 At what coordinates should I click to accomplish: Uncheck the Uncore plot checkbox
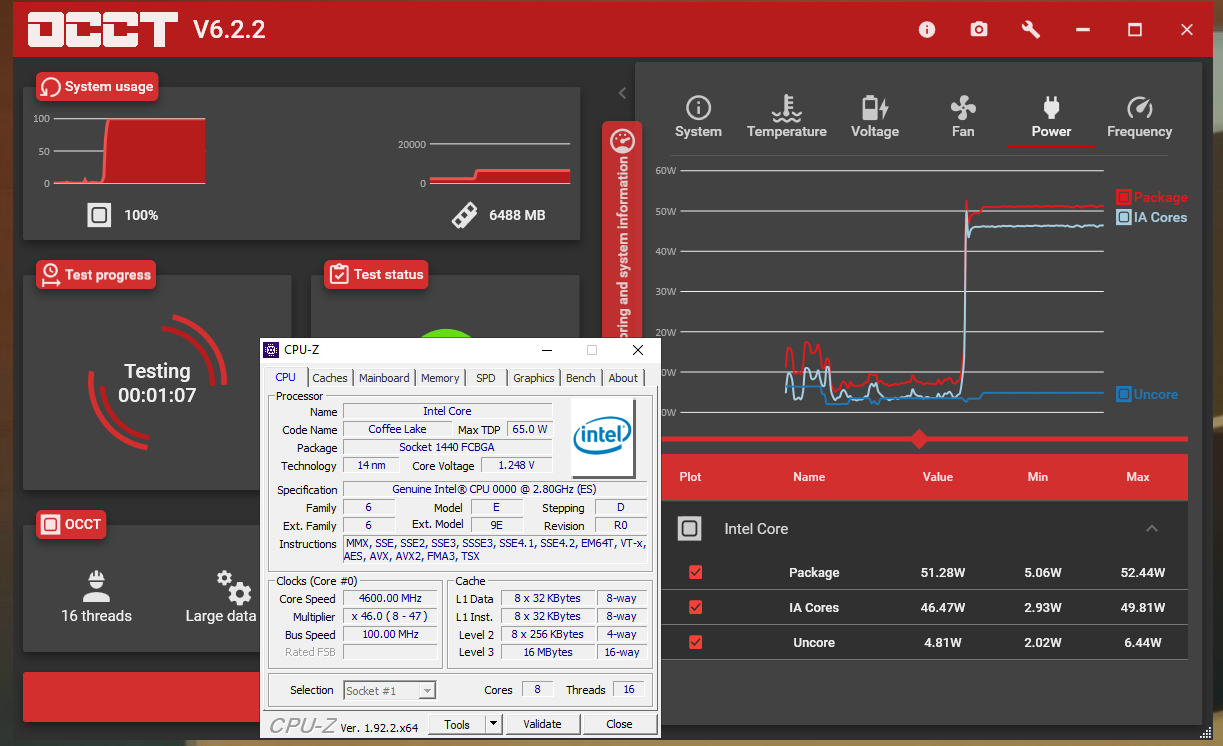(x=696, y=642)
